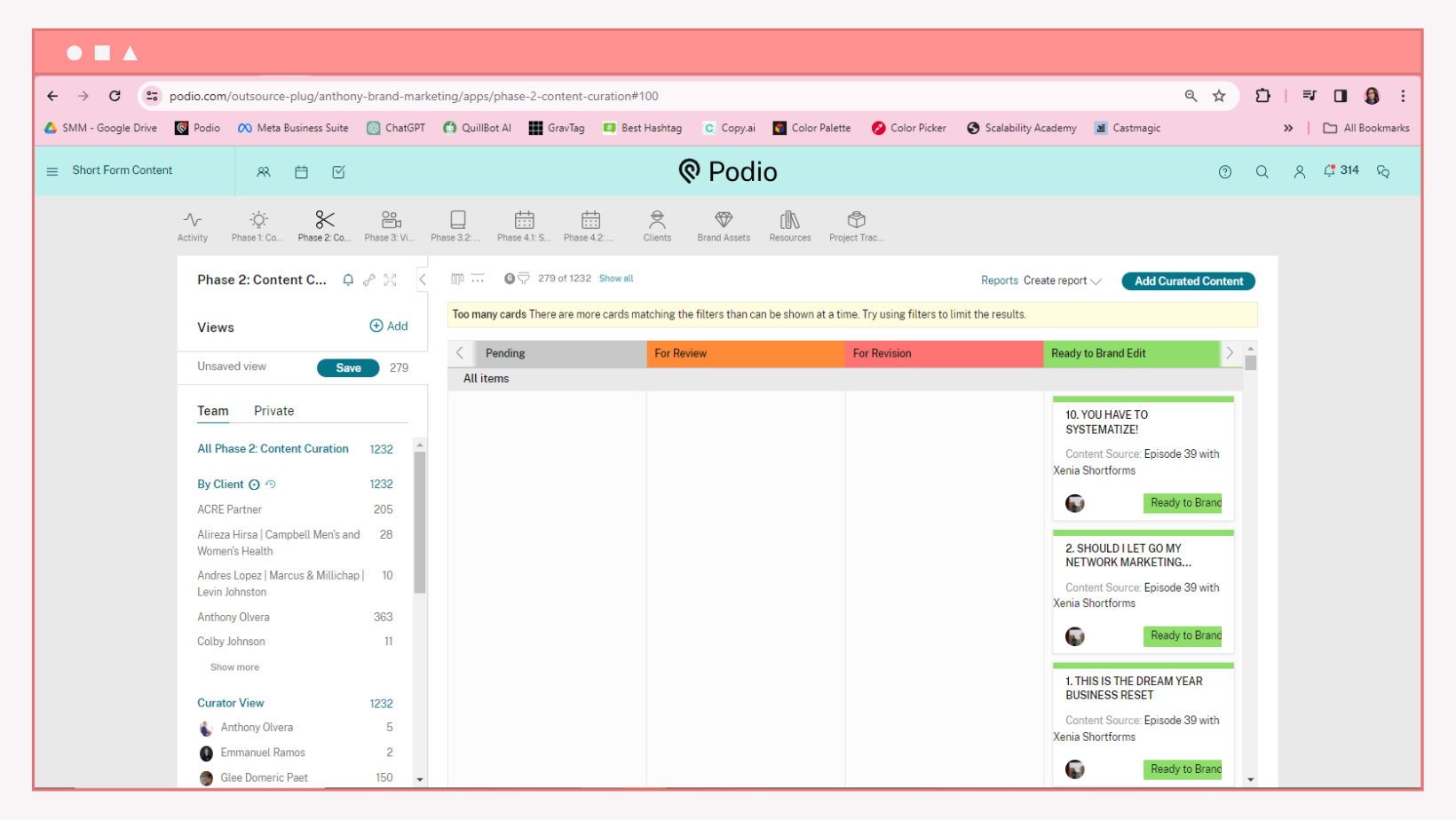Add a new view
1456x820 pixels.
click(x=389, y=327)
